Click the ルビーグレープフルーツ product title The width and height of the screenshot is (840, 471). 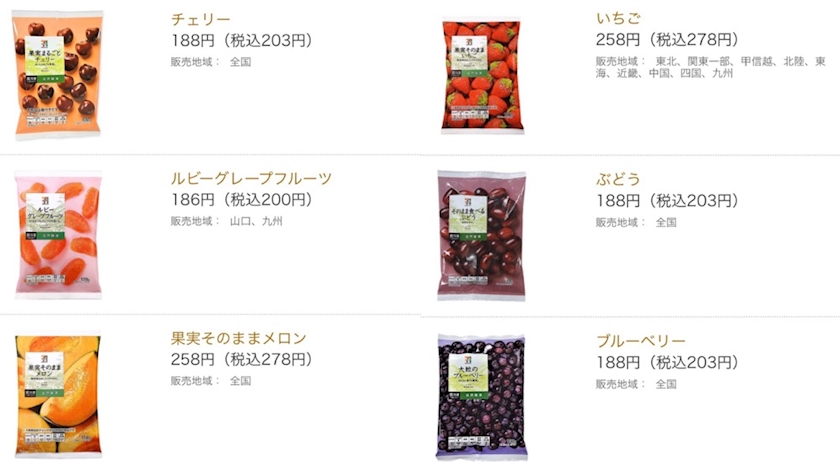[x=251, y=178]
